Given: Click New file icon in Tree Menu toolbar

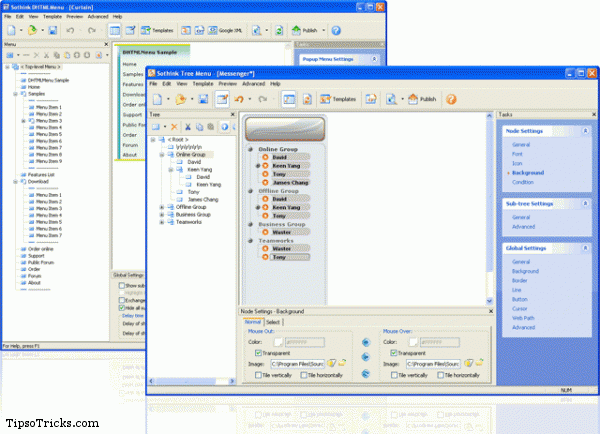Looking at the screenshot, I should (157, 100).
